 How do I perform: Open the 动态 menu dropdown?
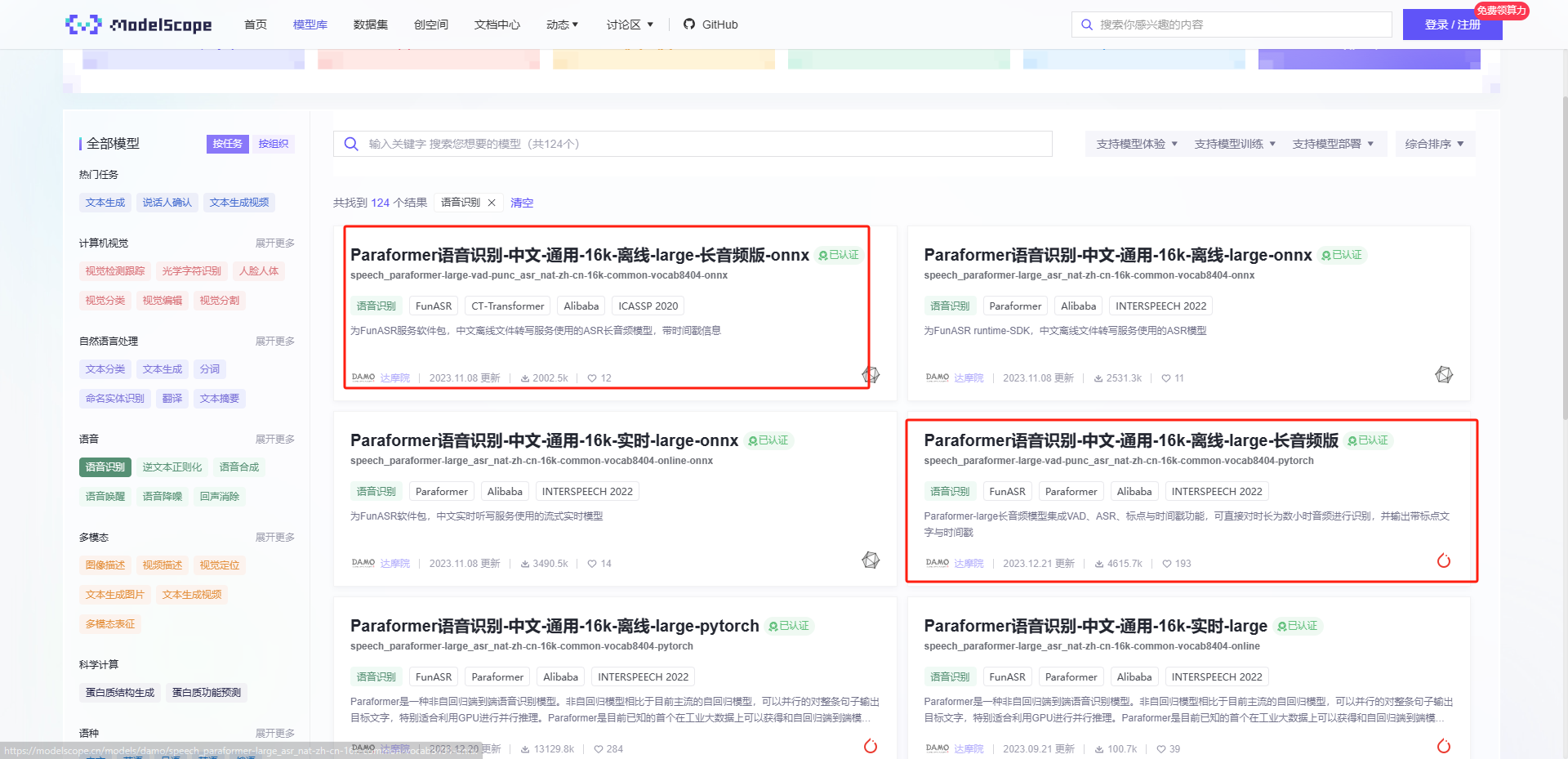(x=562, y=25)
